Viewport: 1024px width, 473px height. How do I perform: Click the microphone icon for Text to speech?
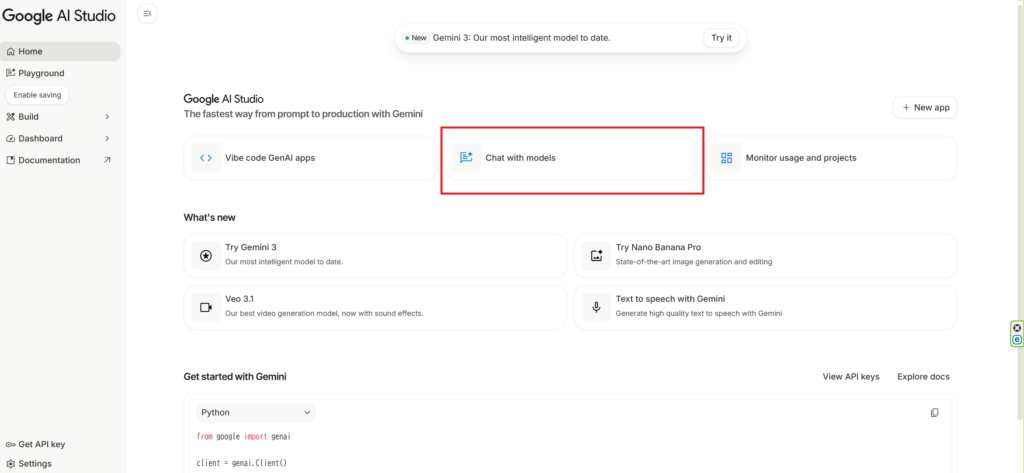tap(596, 307)
